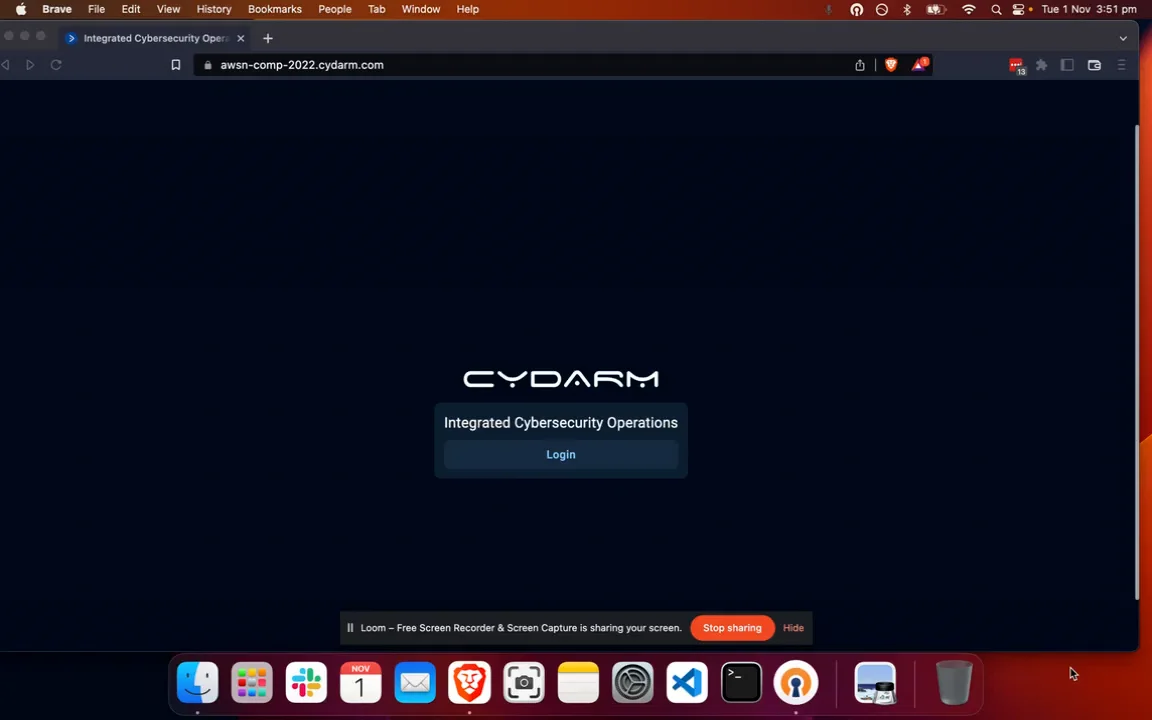This screenshot has height=720, width=1152.
Task: Open the History menu
Action: pyautogui.click(x=214, y=10)
